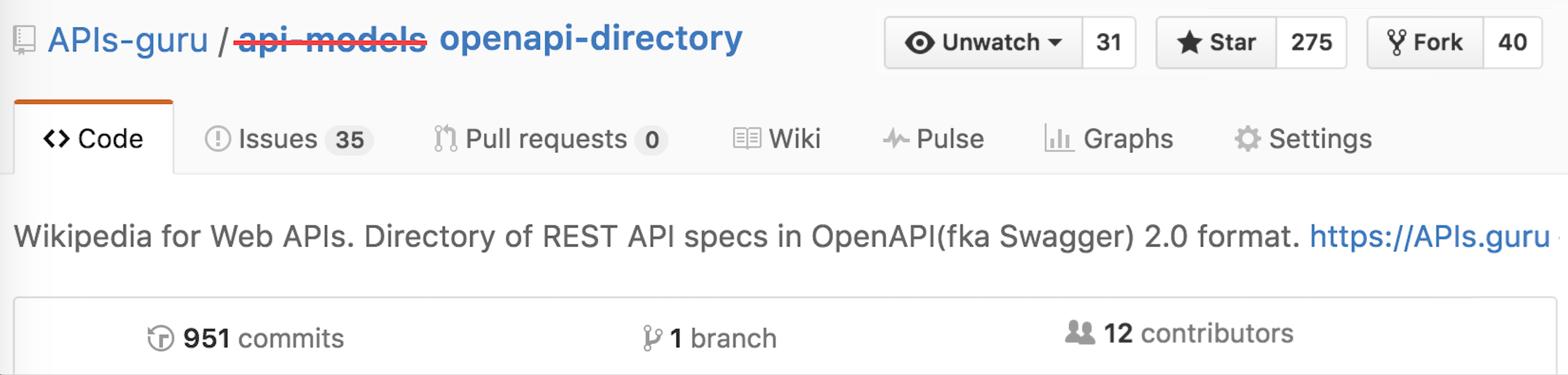Click the star icon on Star button

(1189, 42)
